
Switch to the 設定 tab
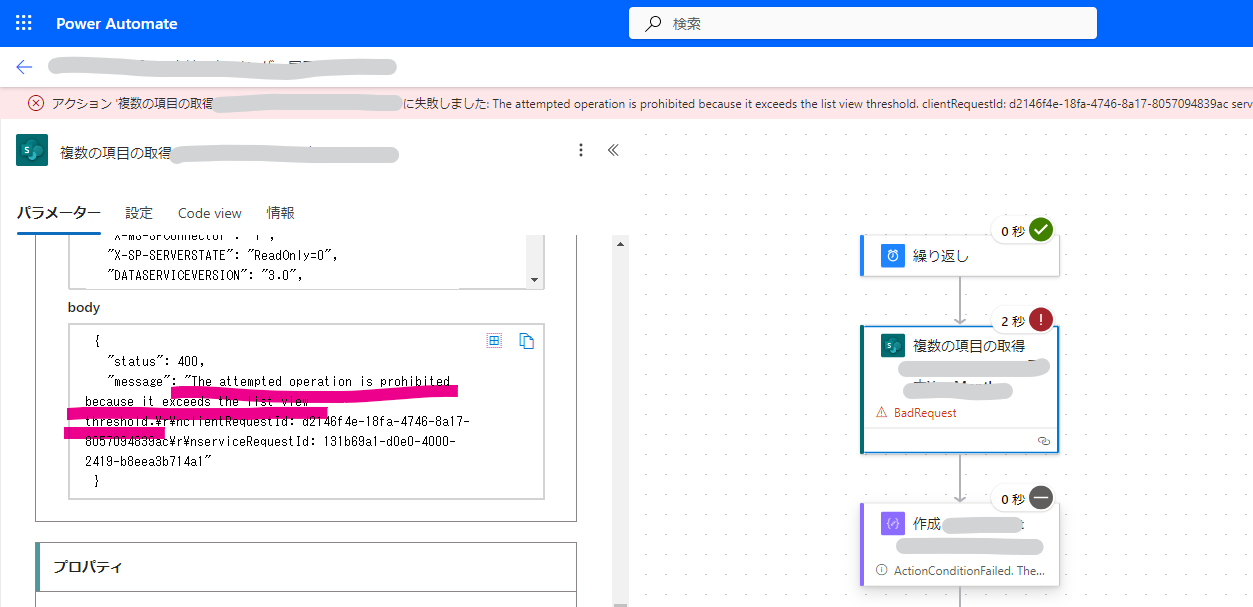tap(139, 213)
